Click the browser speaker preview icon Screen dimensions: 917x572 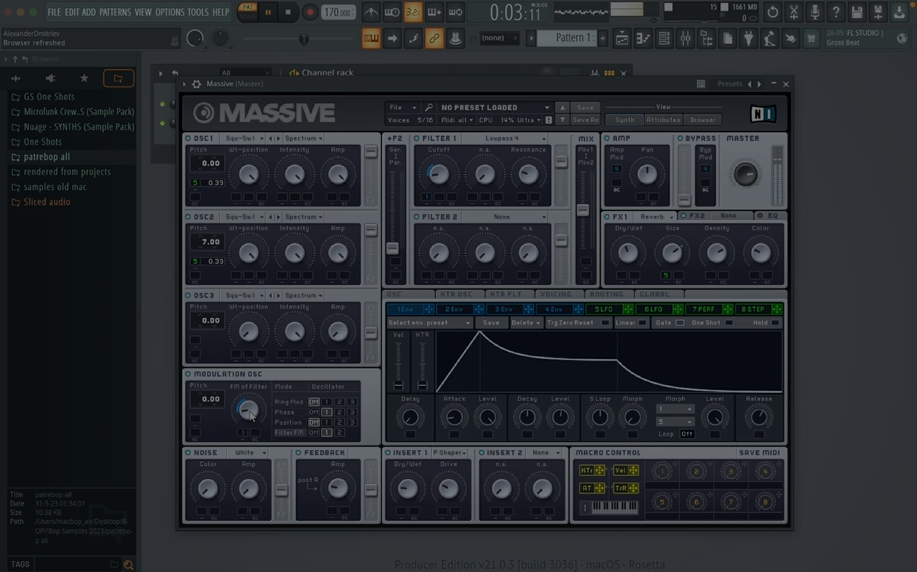tap(50, 78)
